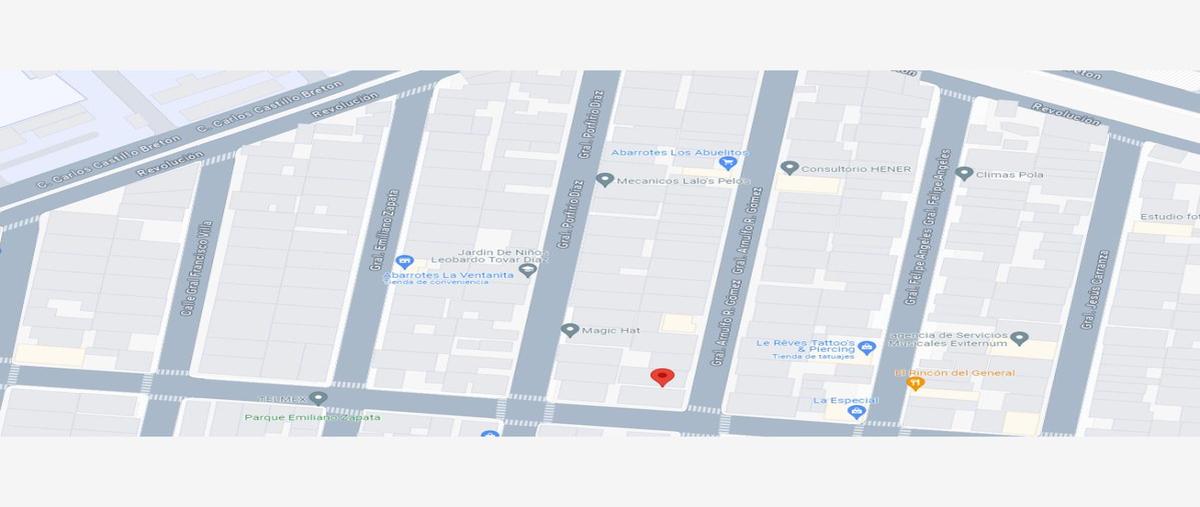The width and height of the screenshot is (1200, 507).
Task: Click Le Rêves Tattoo's & Piercing icon
Action: click(x=867, y=348)
